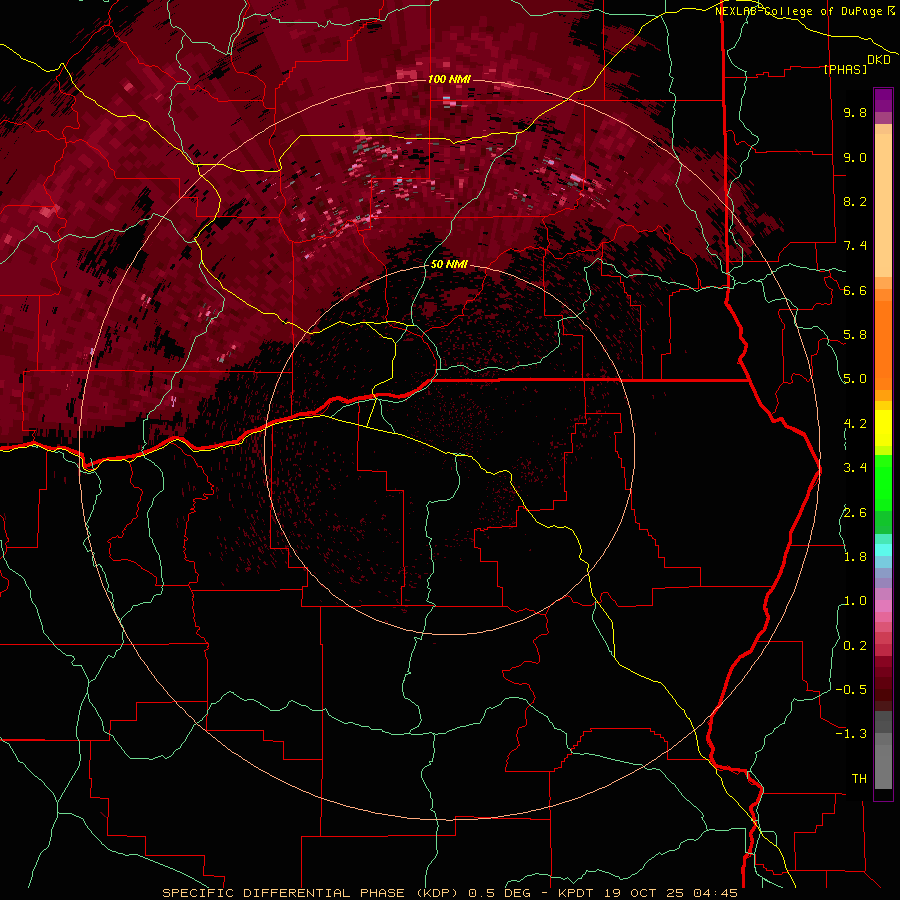Click the -1.3 value on the legend
The image size is (900, 900).
(851, 734)
